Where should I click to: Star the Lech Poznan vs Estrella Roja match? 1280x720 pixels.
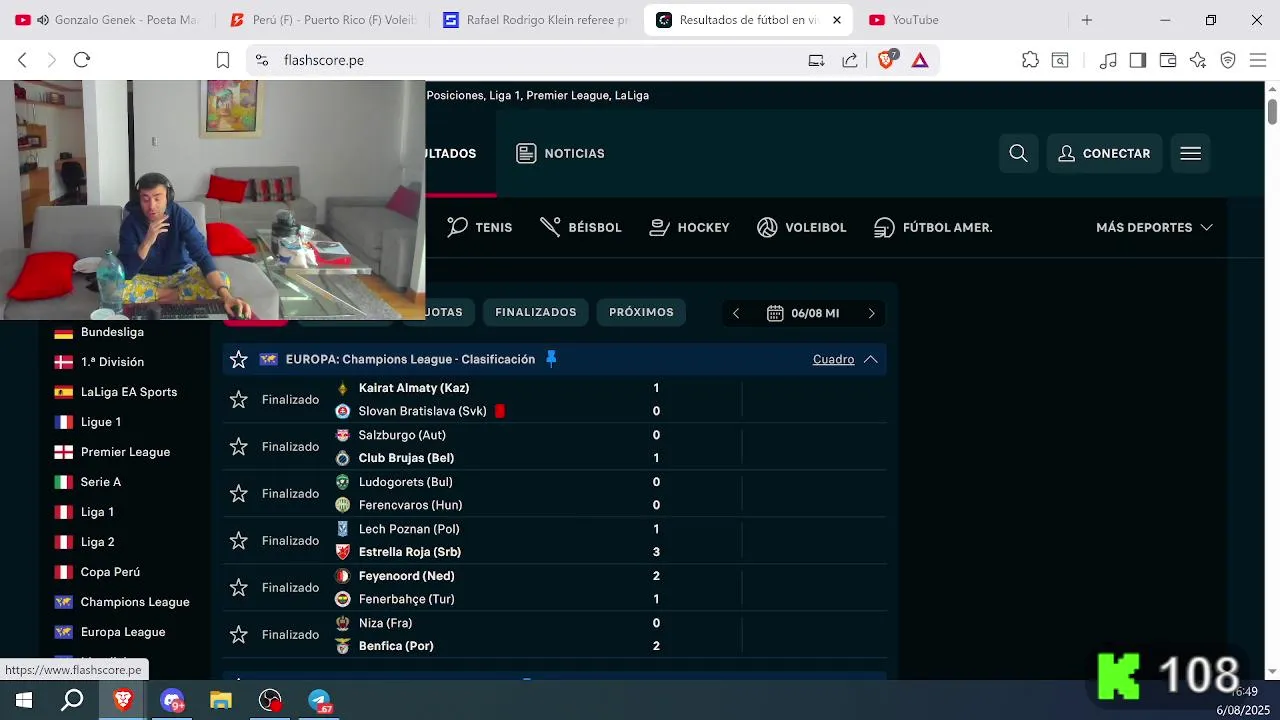pos(238,540)
